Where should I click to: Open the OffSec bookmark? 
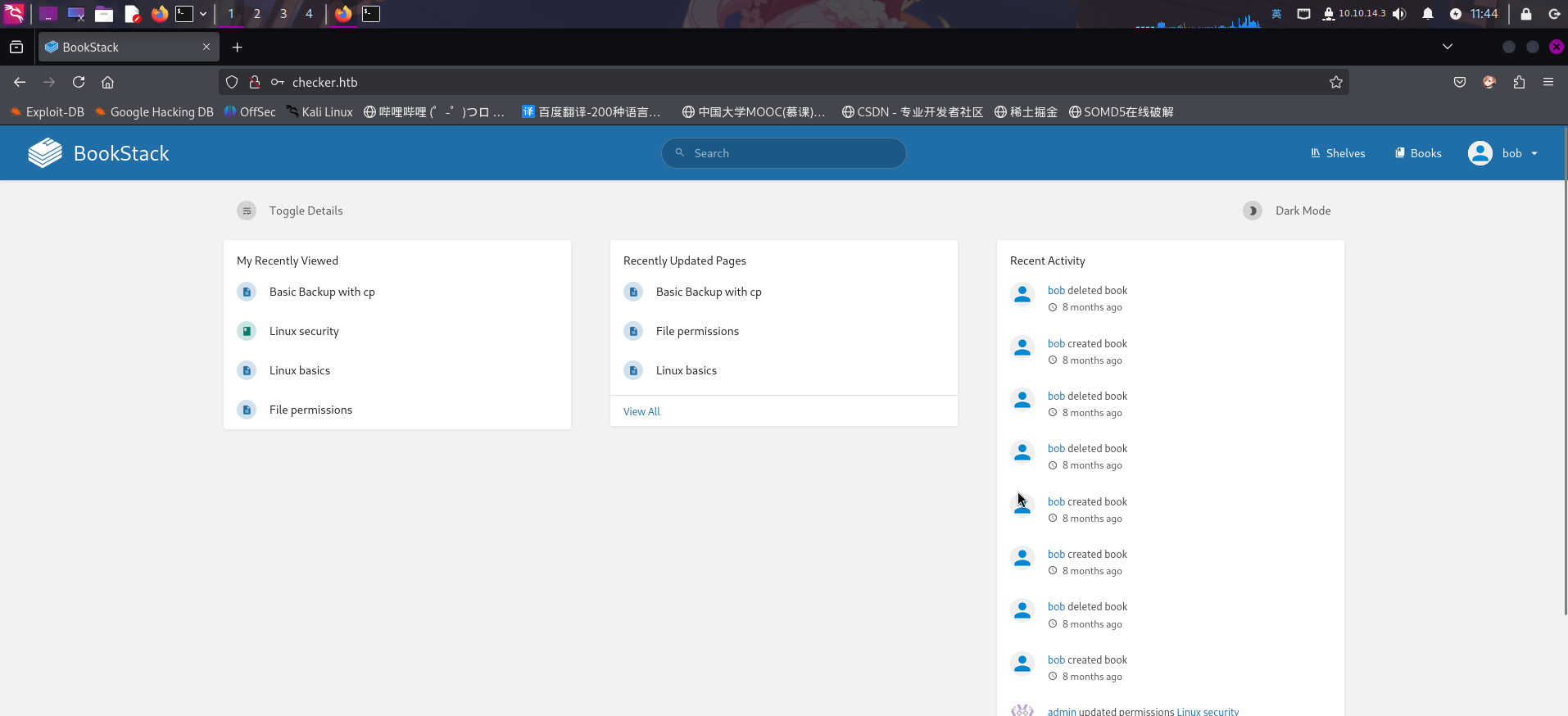(x=250, y=112)
